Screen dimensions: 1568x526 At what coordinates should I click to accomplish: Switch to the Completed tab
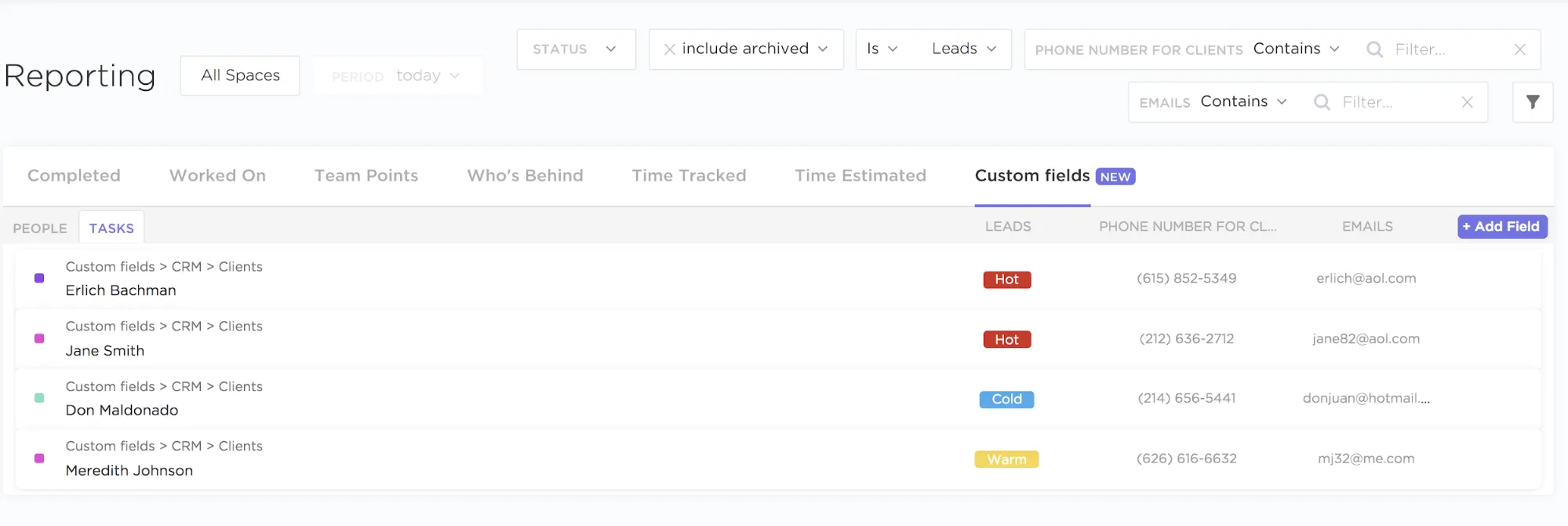[x=74, y=176]
